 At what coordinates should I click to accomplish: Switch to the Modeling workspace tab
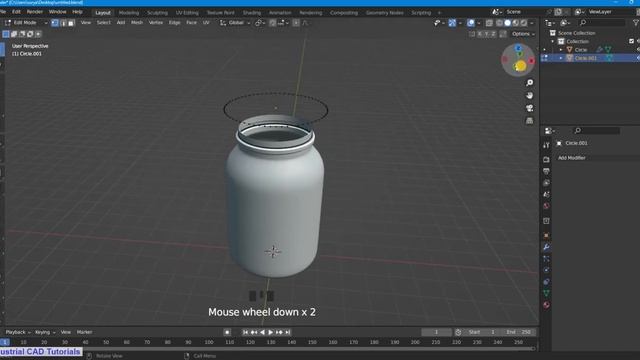tap(129, 13)
